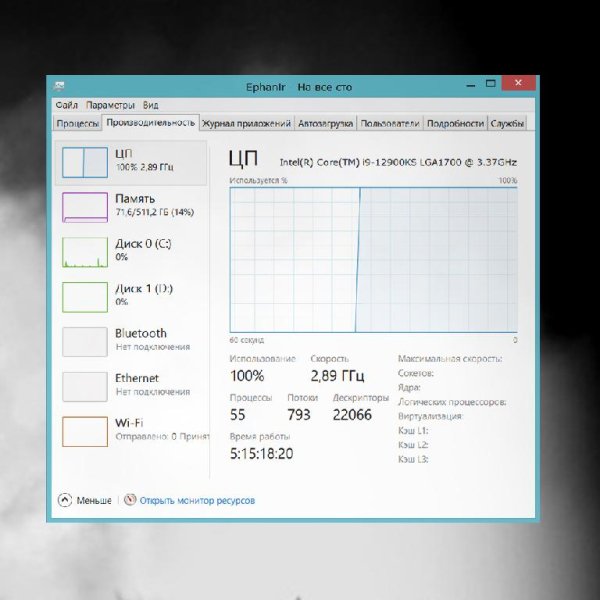Click the Используется % graph label
The height and width of the screenshot is (600, 600).
(258, 180)
